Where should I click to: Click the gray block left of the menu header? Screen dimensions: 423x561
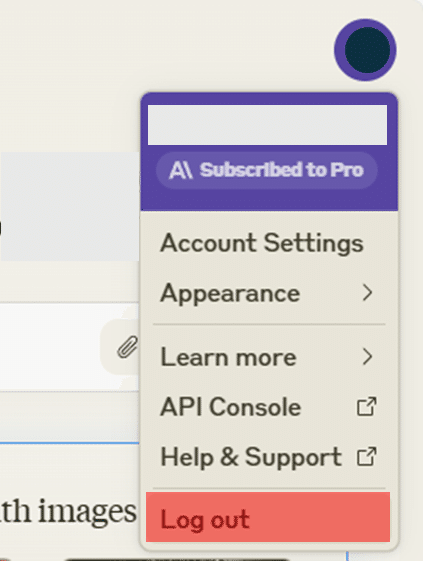click(x=69, y=206)
